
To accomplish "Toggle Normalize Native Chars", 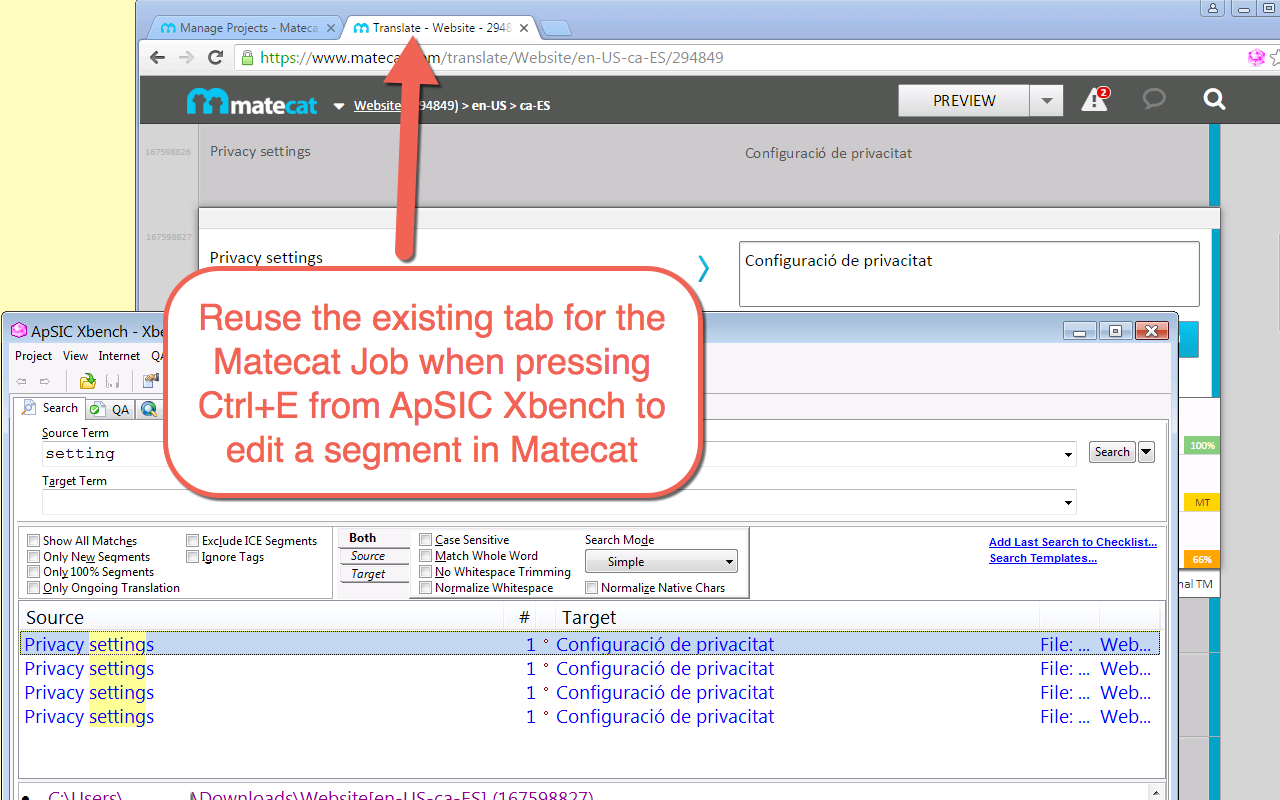I will pyautogui.click(x=592, y=588).
